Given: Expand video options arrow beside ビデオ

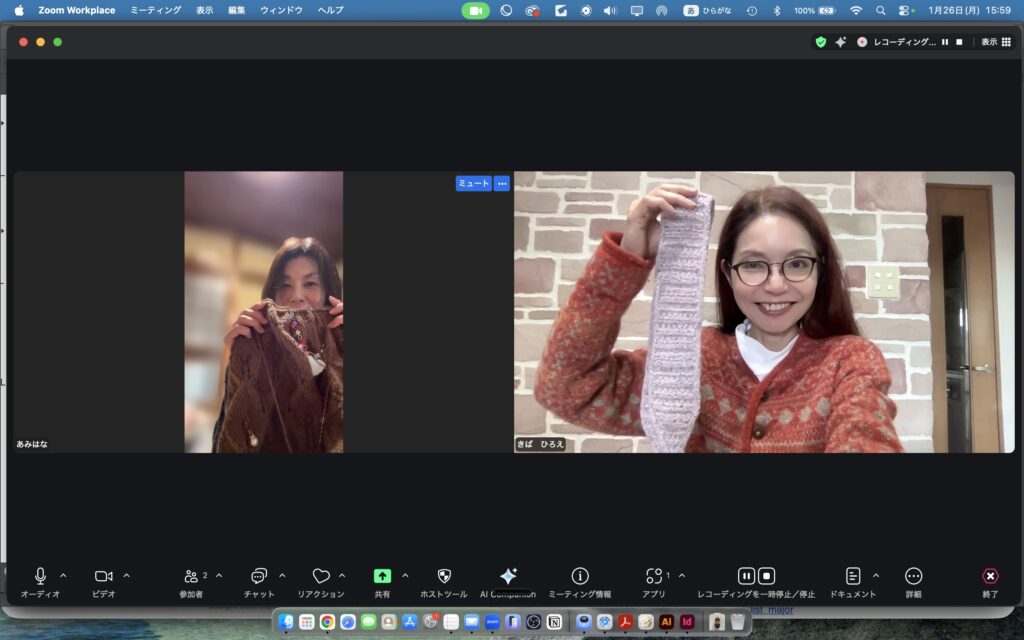Looking at the screenshot, I should [126, 575].
